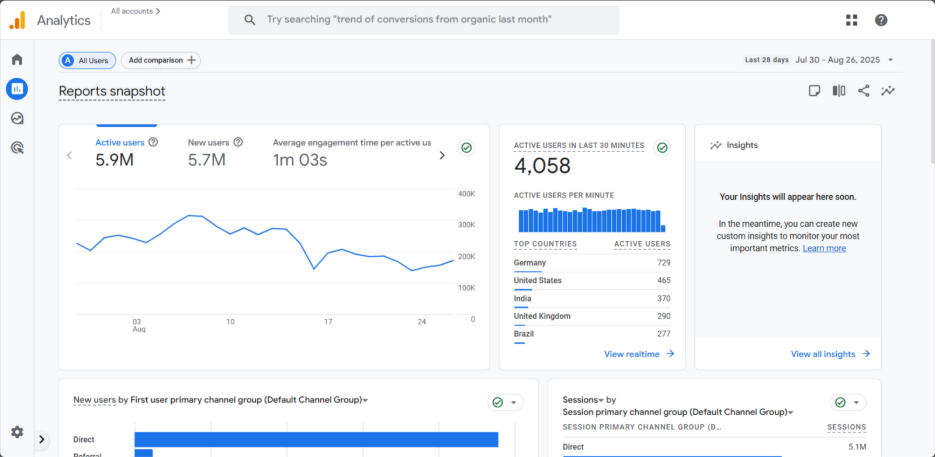Open the Explore icon in the sidebar
The height and width of the screenshot is (457, 936).
(17, 118)
